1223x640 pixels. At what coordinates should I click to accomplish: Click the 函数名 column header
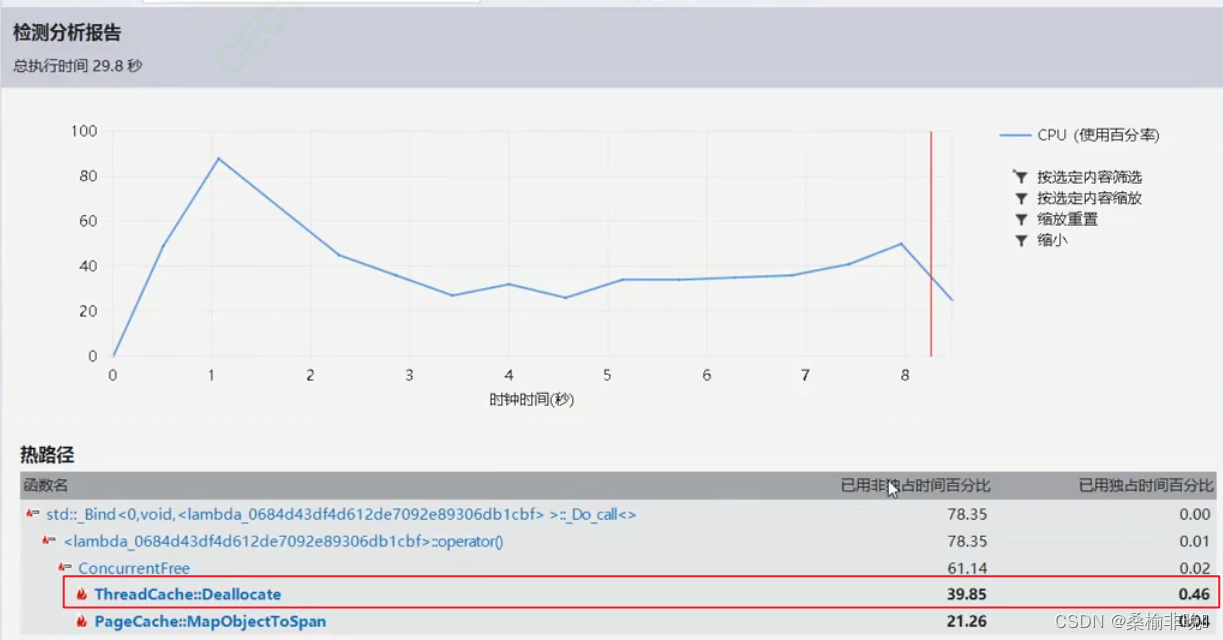click(x=46, y=486)
